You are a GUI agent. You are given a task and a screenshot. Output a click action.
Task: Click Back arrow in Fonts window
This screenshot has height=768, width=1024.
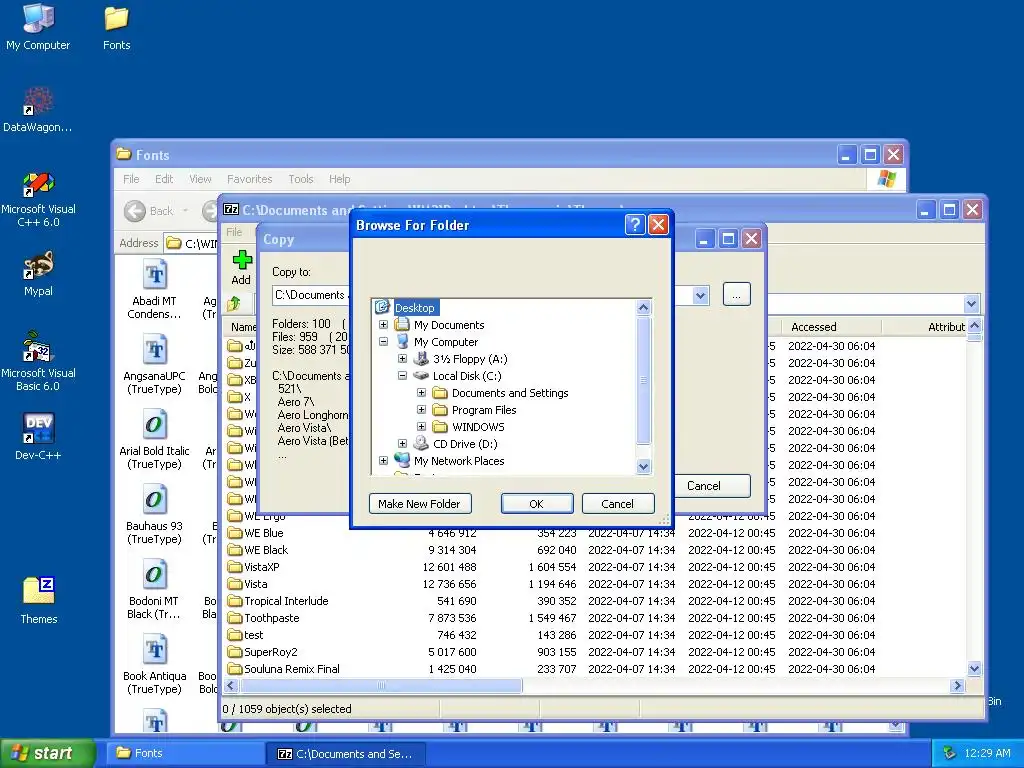click(x=135, y=211)
